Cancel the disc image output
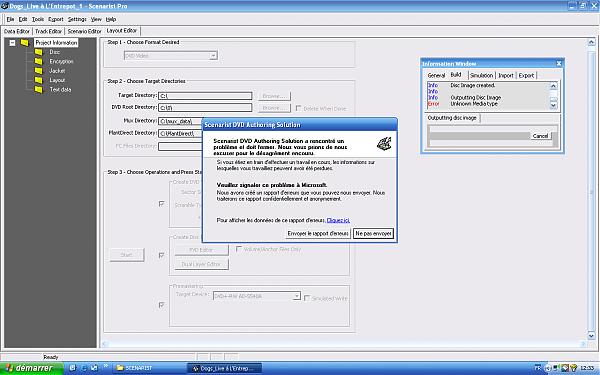 point(540,136)
